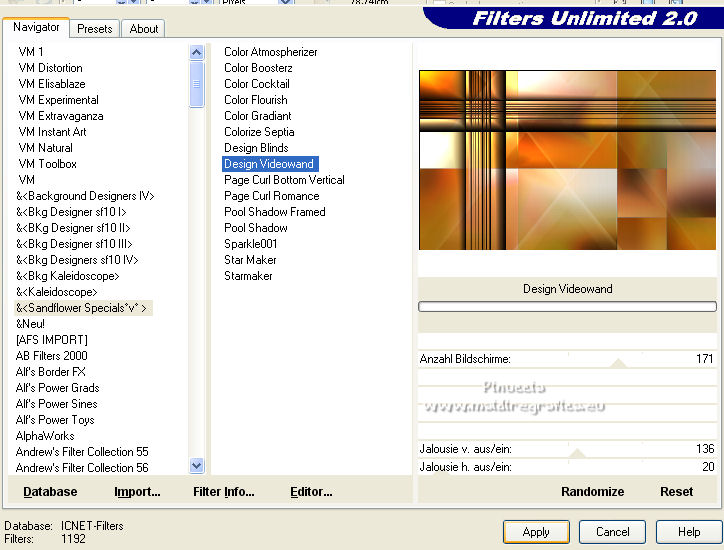Switch to the Presets tab
Image resolution: width=724 pixels, height=550 pixels.
(95, 29)
